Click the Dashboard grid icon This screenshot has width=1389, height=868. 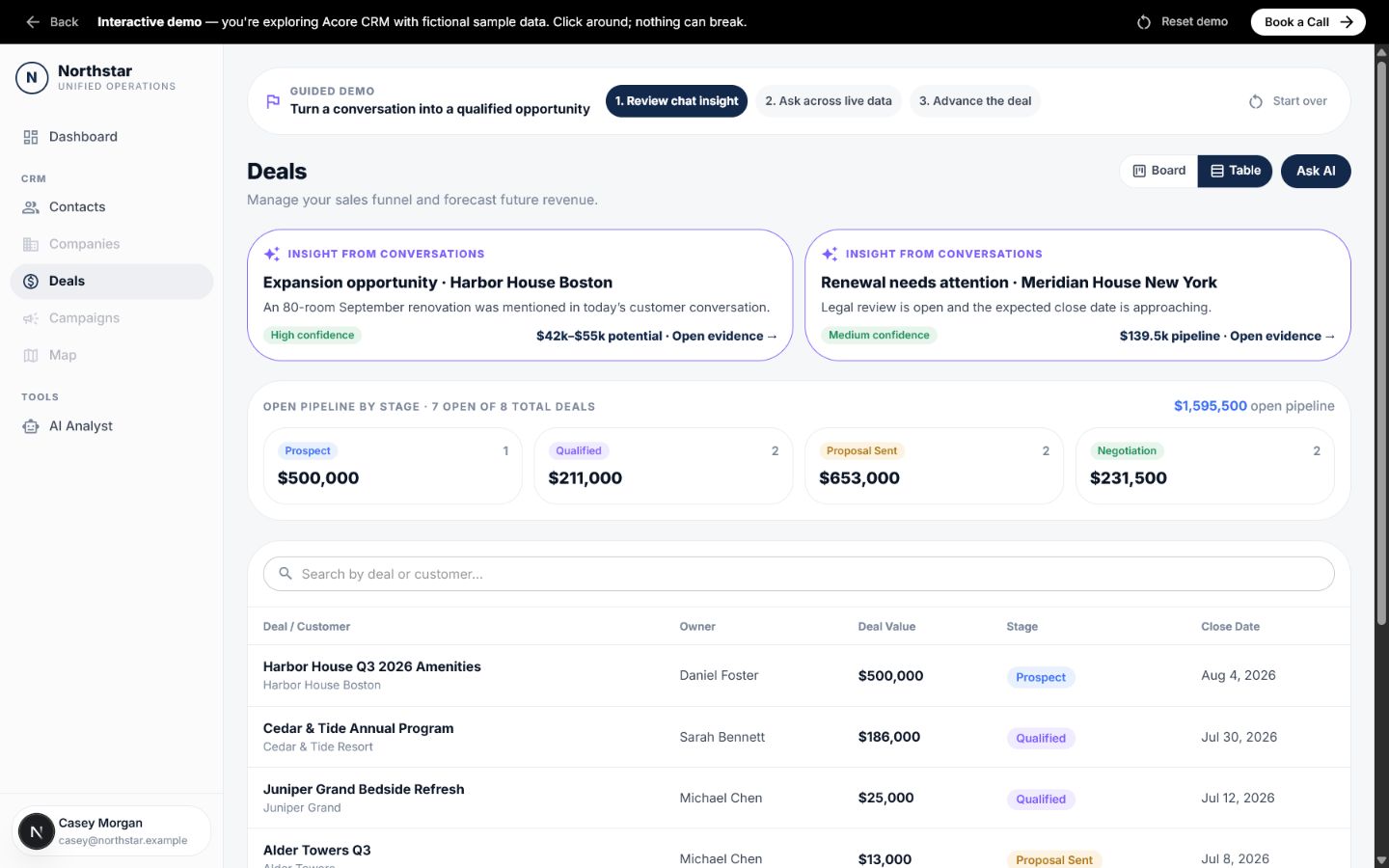(x=31, y=137)
